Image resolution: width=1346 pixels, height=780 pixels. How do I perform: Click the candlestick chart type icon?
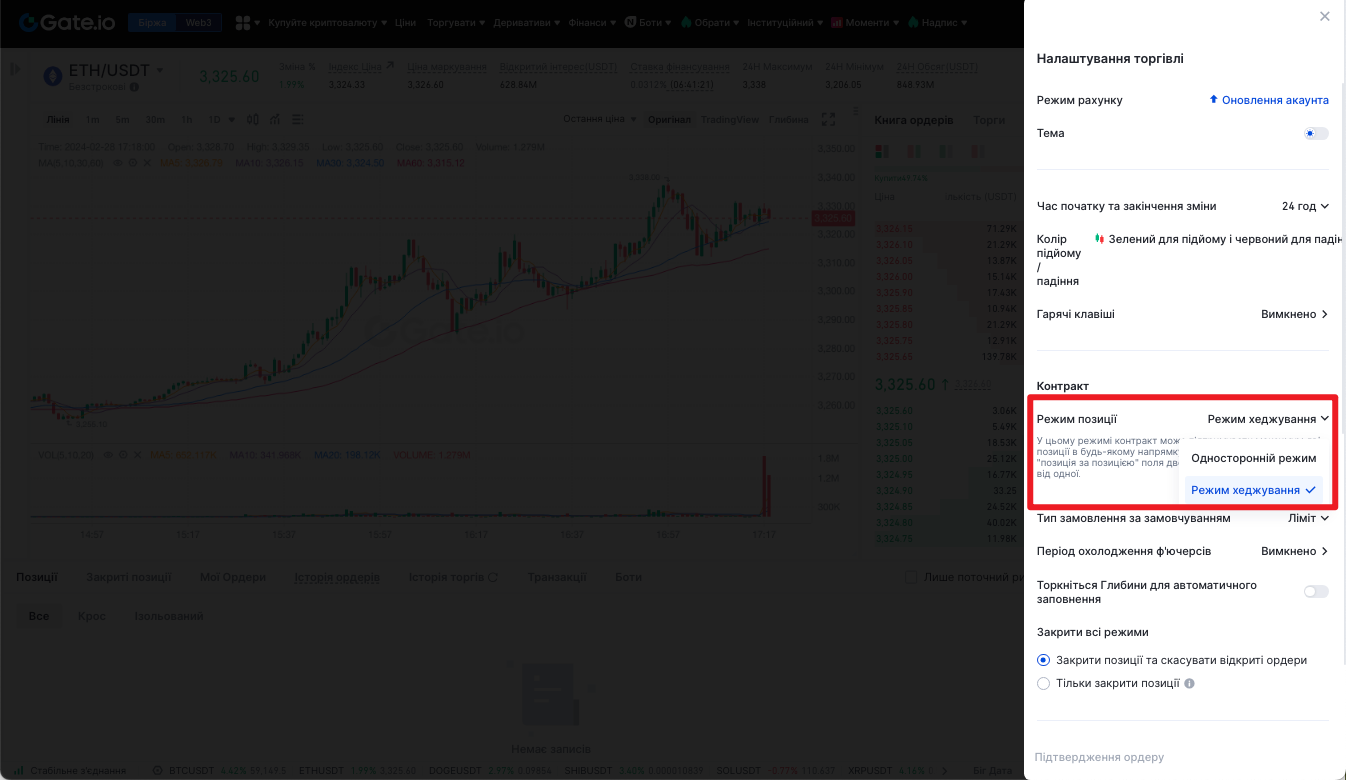coord(253,120)
